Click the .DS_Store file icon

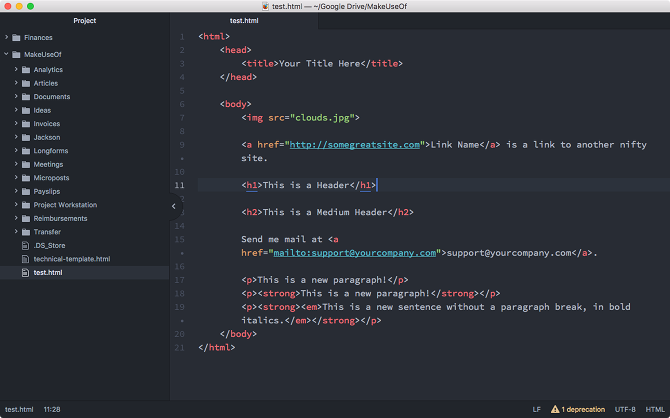(27, 245)
